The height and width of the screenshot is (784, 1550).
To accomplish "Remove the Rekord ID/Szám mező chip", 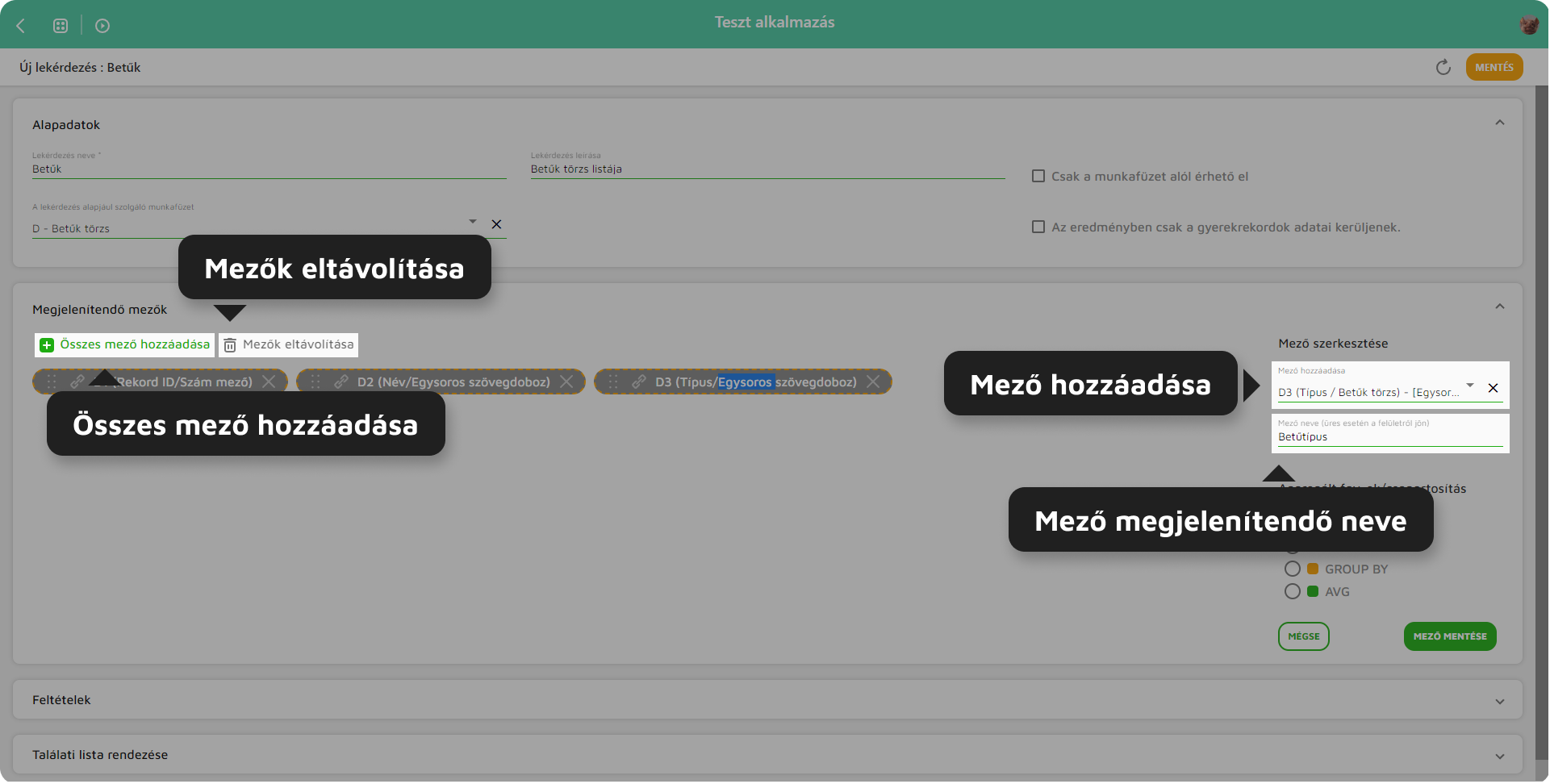I will click(x=269, y=382).
